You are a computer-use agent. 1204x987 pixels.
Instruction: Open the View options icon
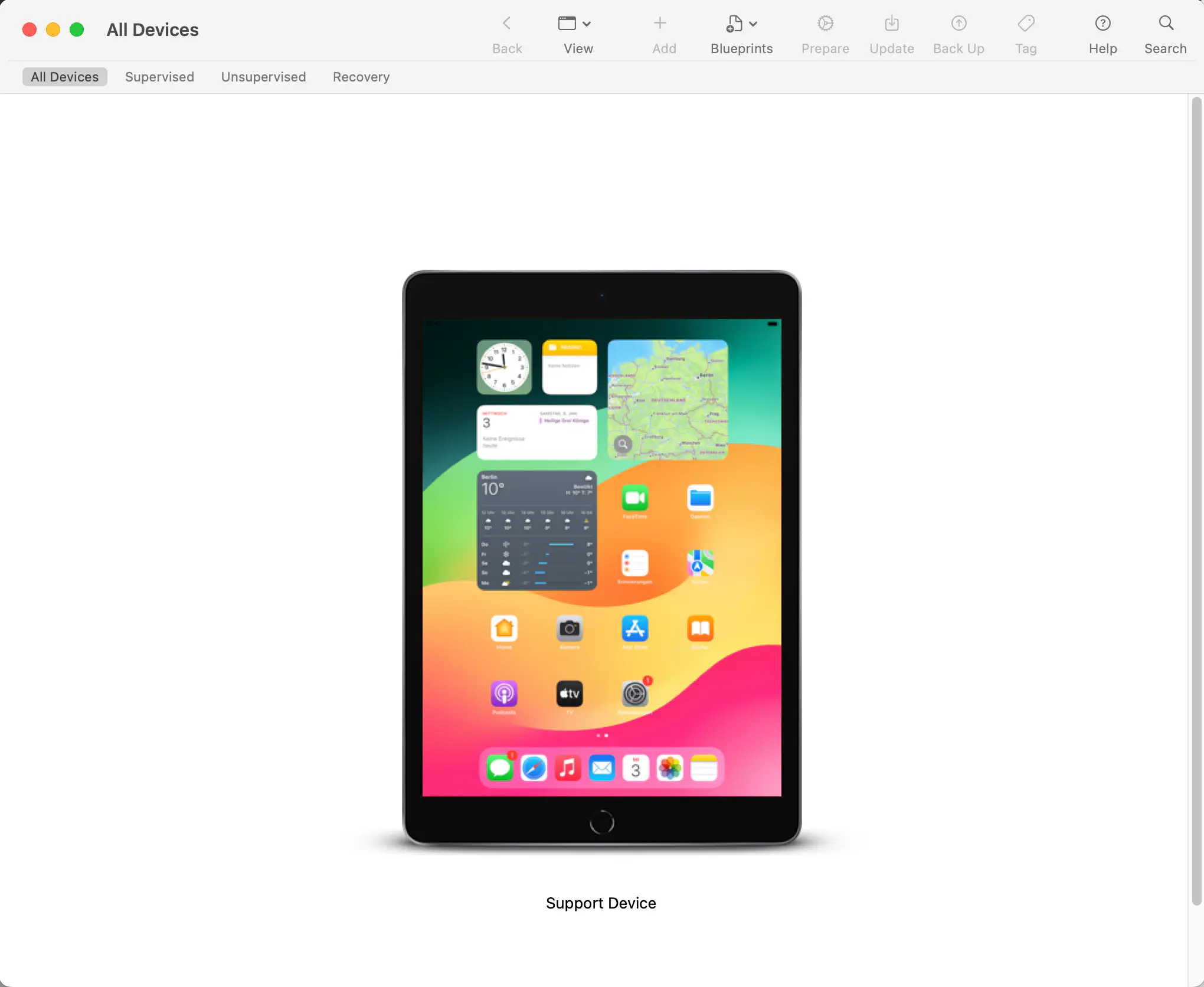pos(568,24)
